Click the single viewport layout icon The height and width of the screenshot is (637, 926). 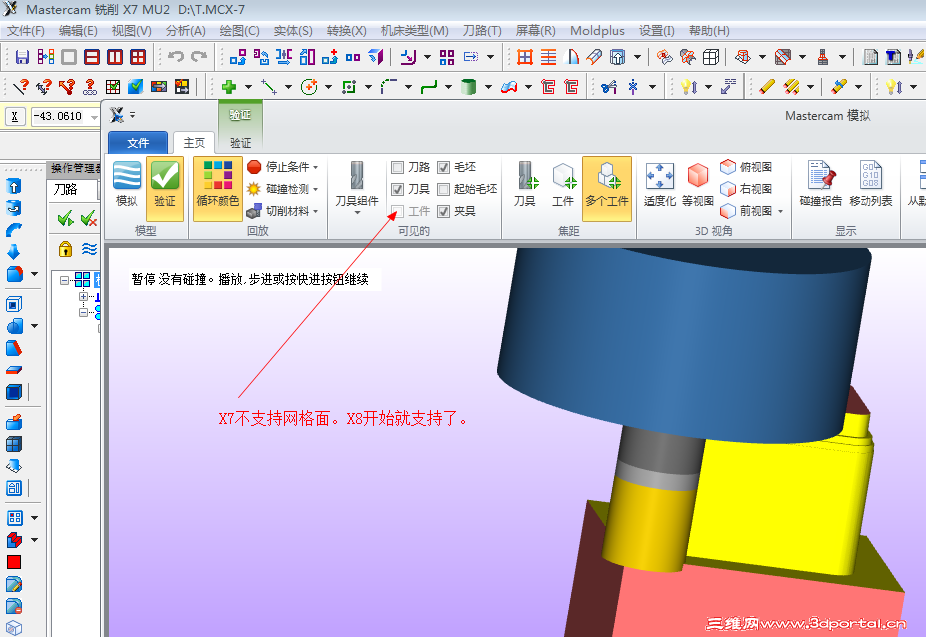tap(69, 57)
